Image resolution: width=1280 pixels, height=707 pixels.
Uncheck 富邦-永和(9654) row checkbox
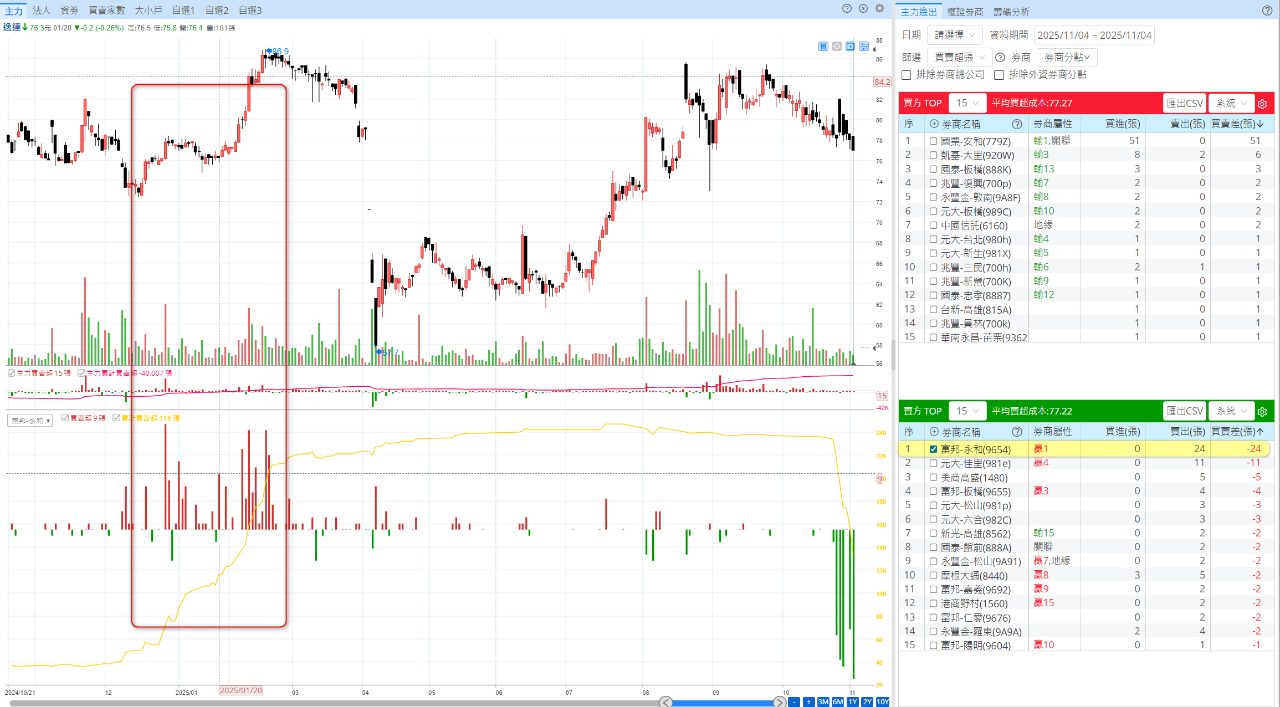(934, 450)
